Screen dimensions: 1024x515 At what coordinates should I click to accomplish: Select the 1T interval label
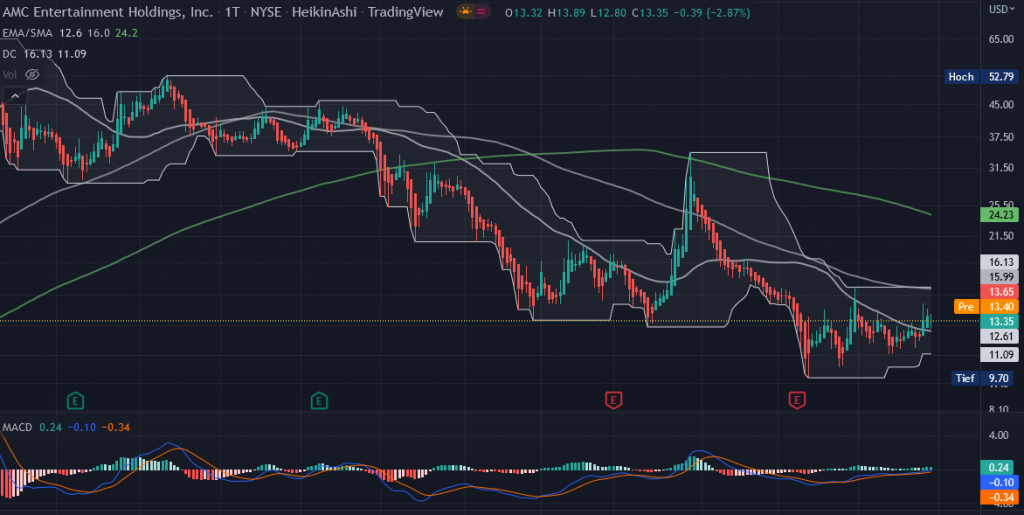pyautogui.click(x=231, y=12)
